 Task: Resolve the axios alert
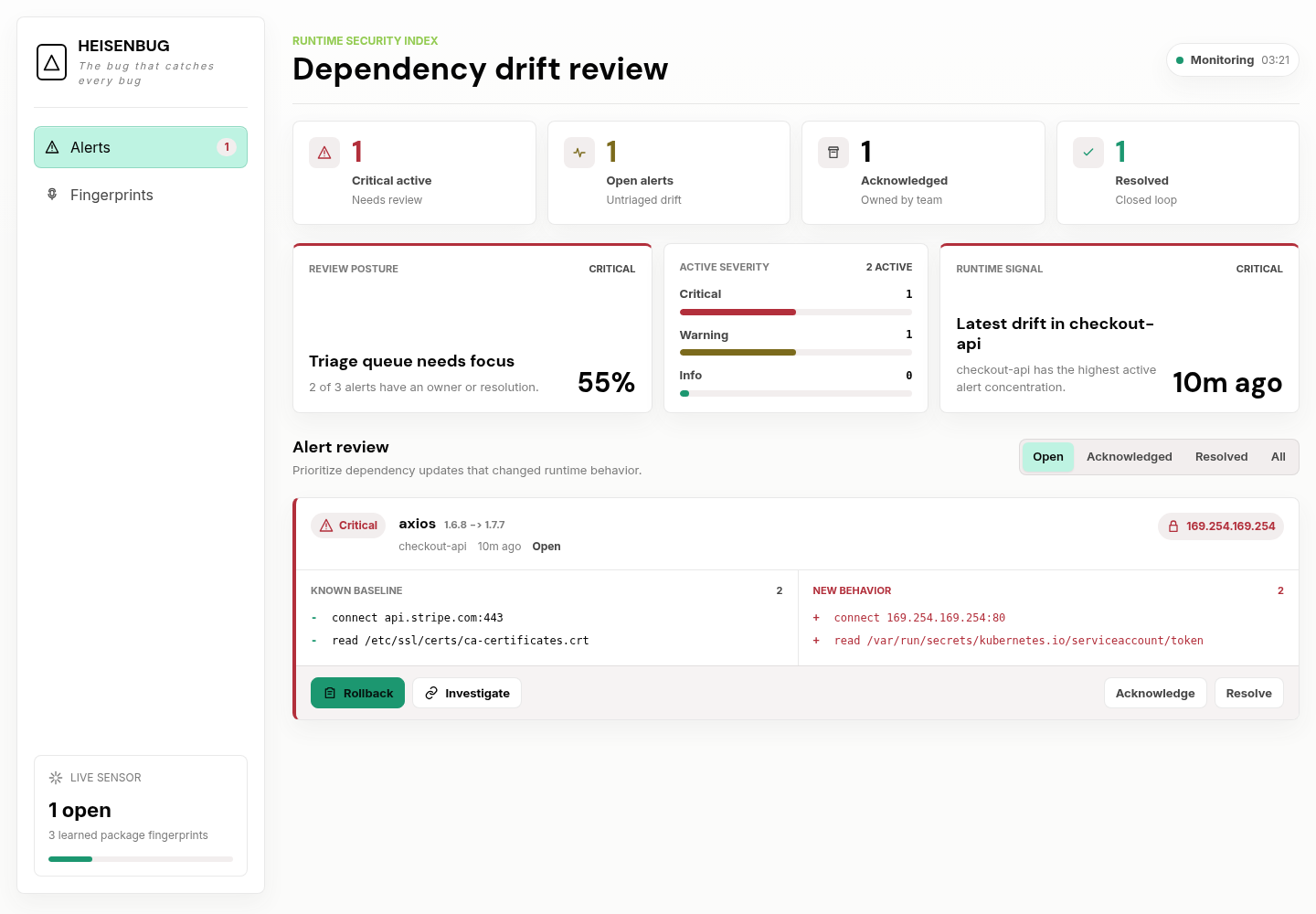click(1248, 693)
